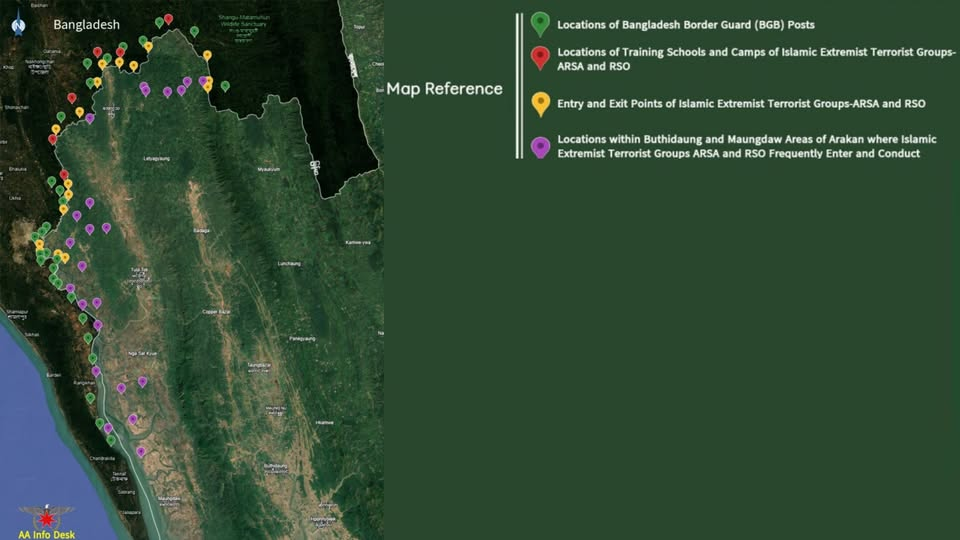Click the north compass arrow icon
The image size is (960, 540).
[x=18, y=25]
